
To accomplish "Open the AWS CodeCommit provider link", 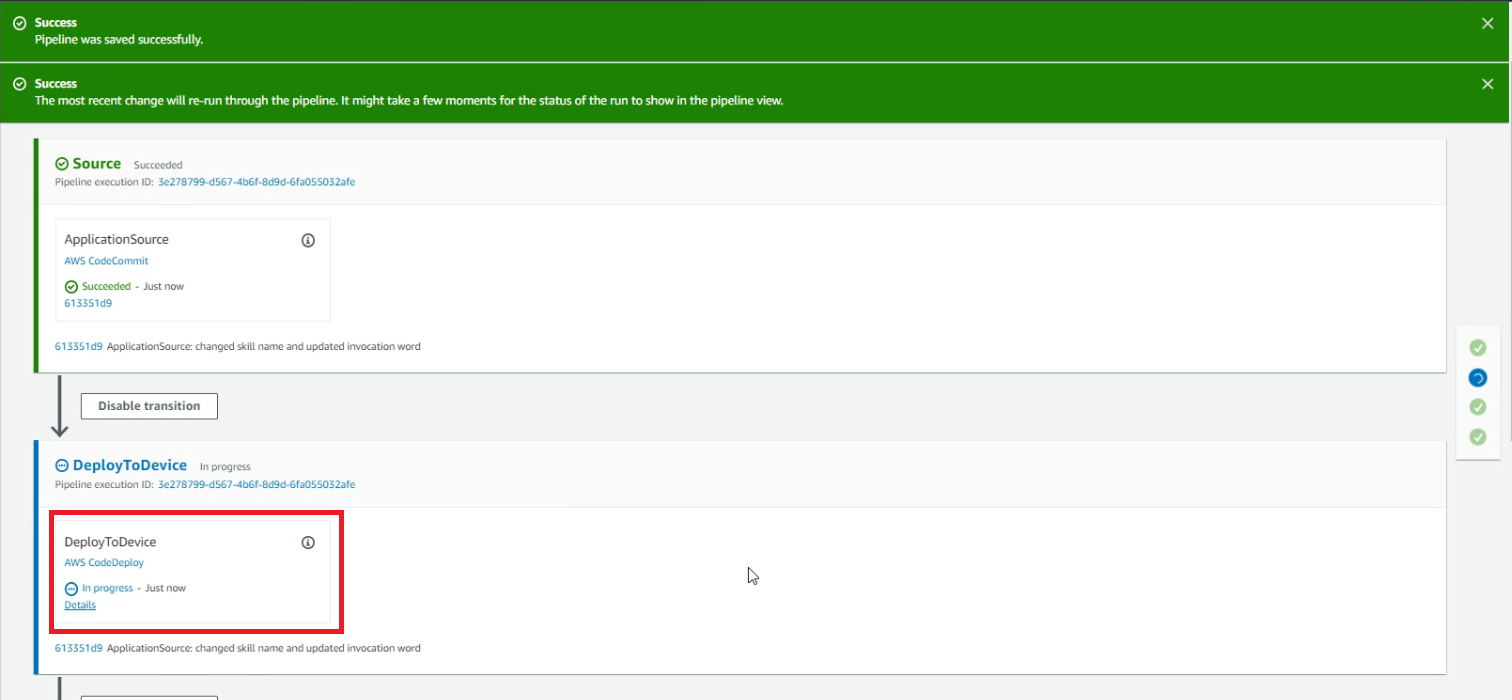I will [x=106, y=261].
